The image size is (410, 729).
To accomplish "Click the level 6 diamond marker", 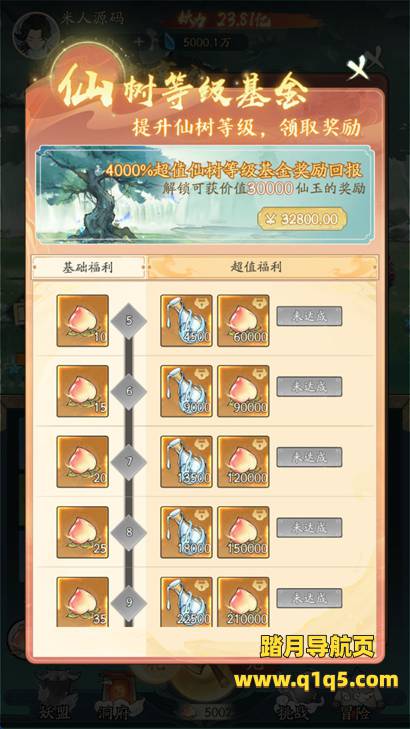I will (129, 391).
